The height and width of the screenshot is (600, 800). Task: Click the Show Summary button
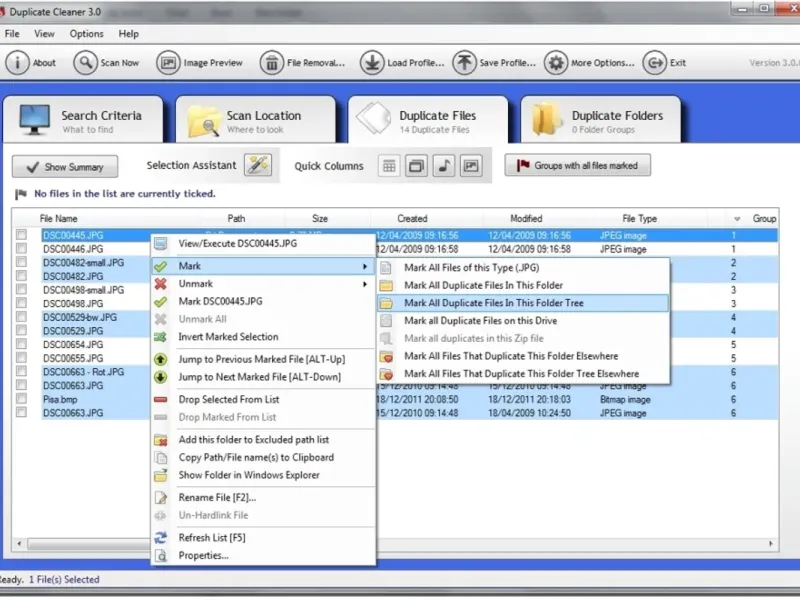tap(65, 167)
